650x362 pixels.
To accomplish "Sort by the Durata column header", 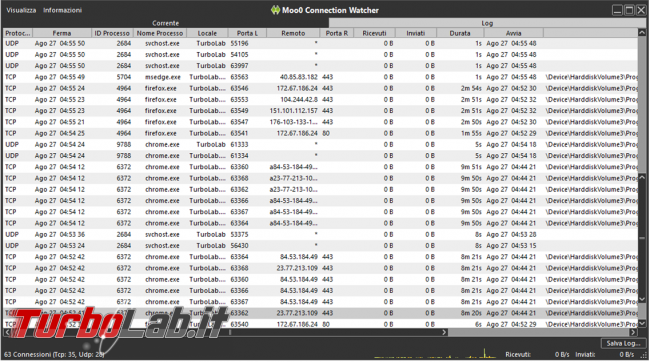I will [460, 33].
